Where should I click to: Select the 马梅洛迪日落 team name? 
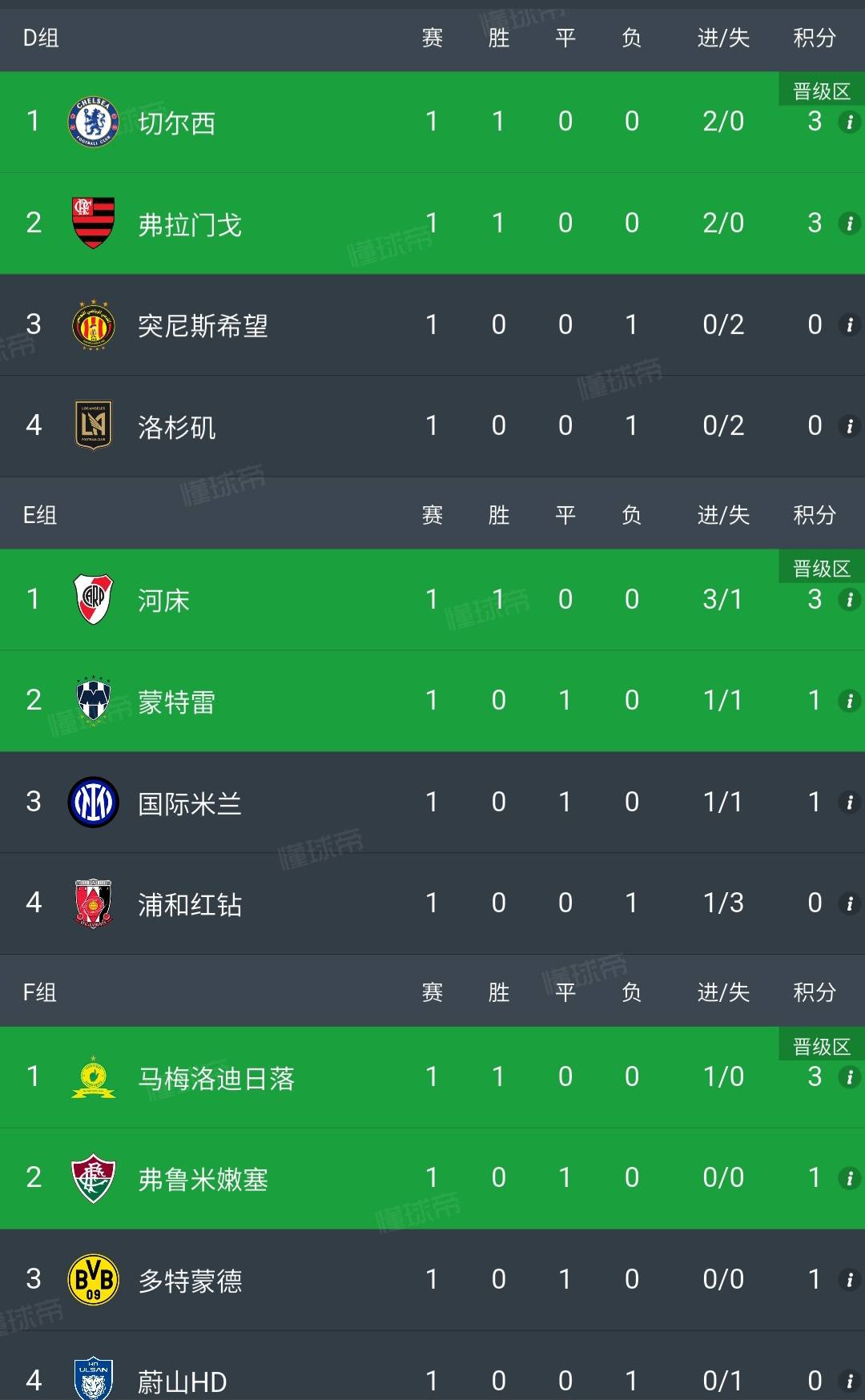[216, 1078]
